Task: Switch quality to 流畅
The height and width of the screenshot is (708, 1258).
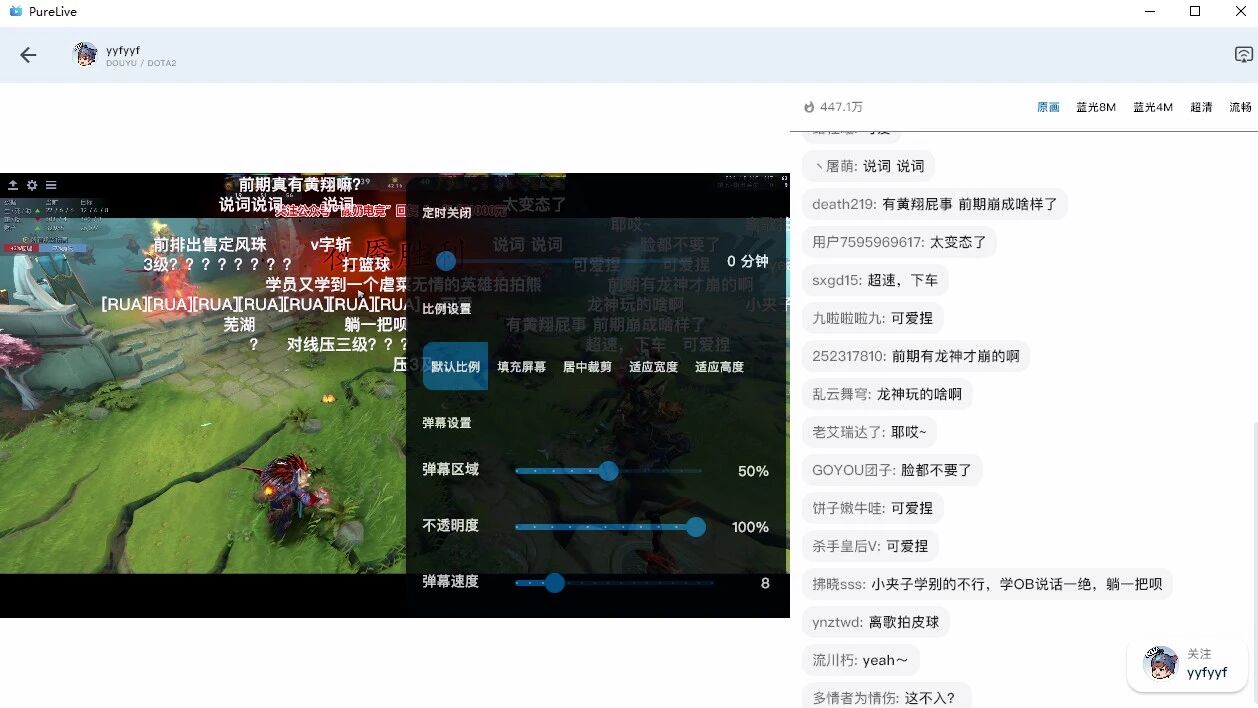Action: [1240, 107]
